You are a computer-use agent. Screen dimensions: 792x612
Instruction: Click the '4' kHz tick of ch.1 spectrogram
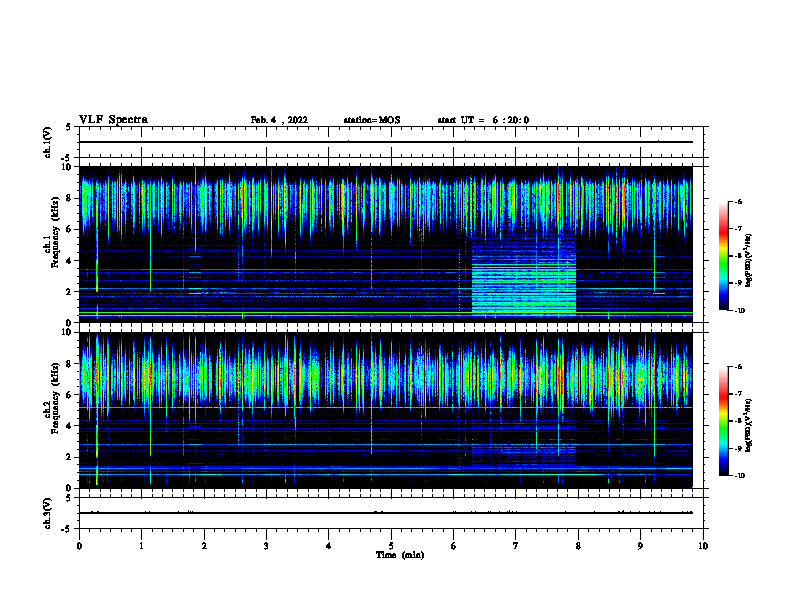coord(70,261)
